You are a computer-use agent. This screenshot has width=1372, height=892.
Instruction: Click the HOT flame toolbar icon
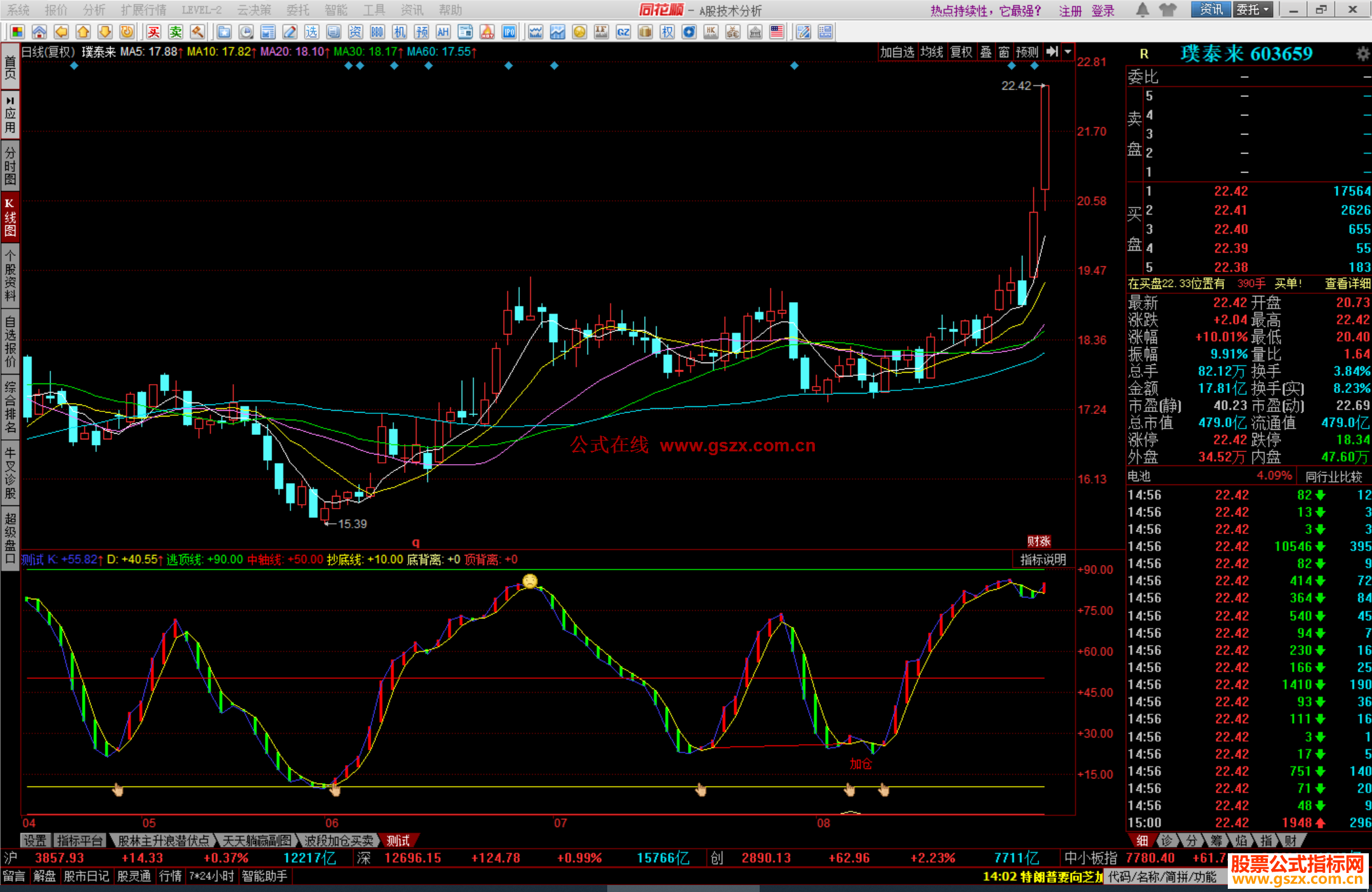pos(487,32)
